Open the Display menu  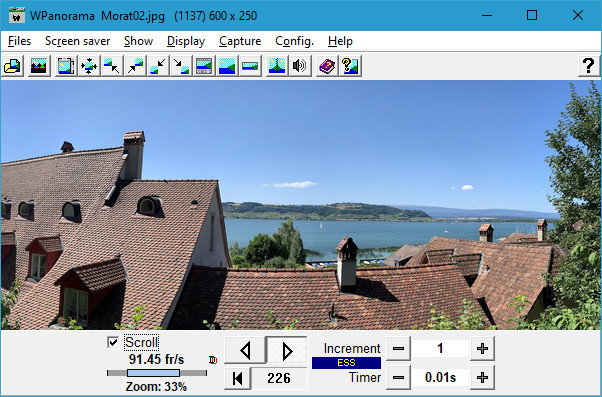click(186, 41)
